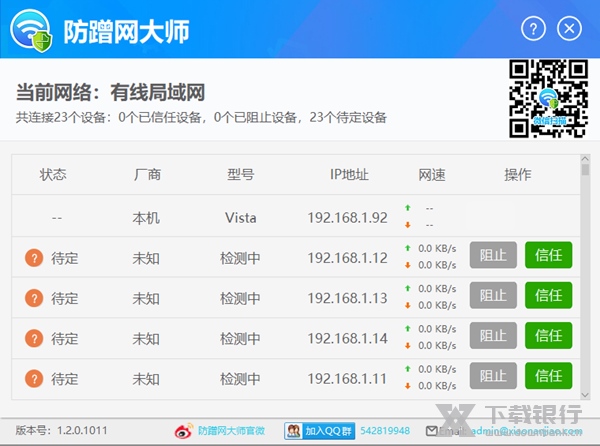600x446 pixels.
Task: Click the connected devices summary line
Action: click(201, 117)
